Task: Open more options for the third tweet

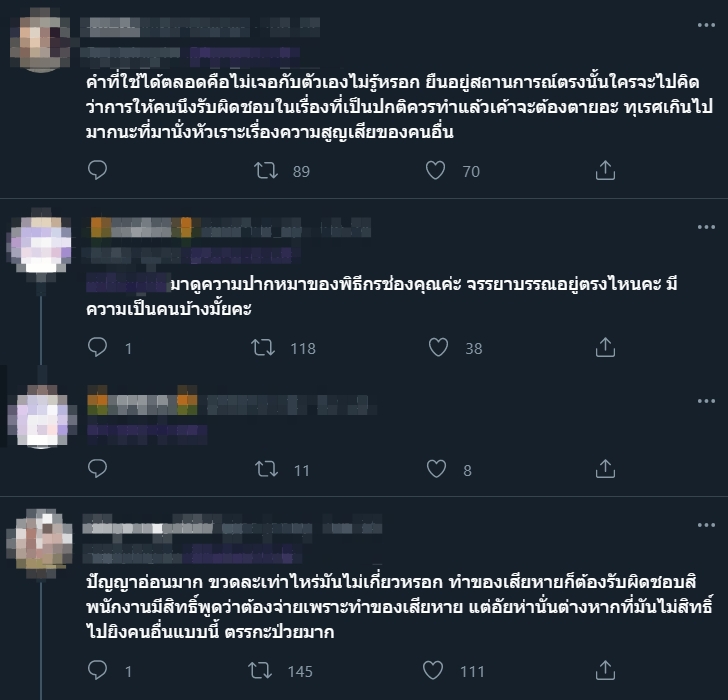Action: coord(706,401)
